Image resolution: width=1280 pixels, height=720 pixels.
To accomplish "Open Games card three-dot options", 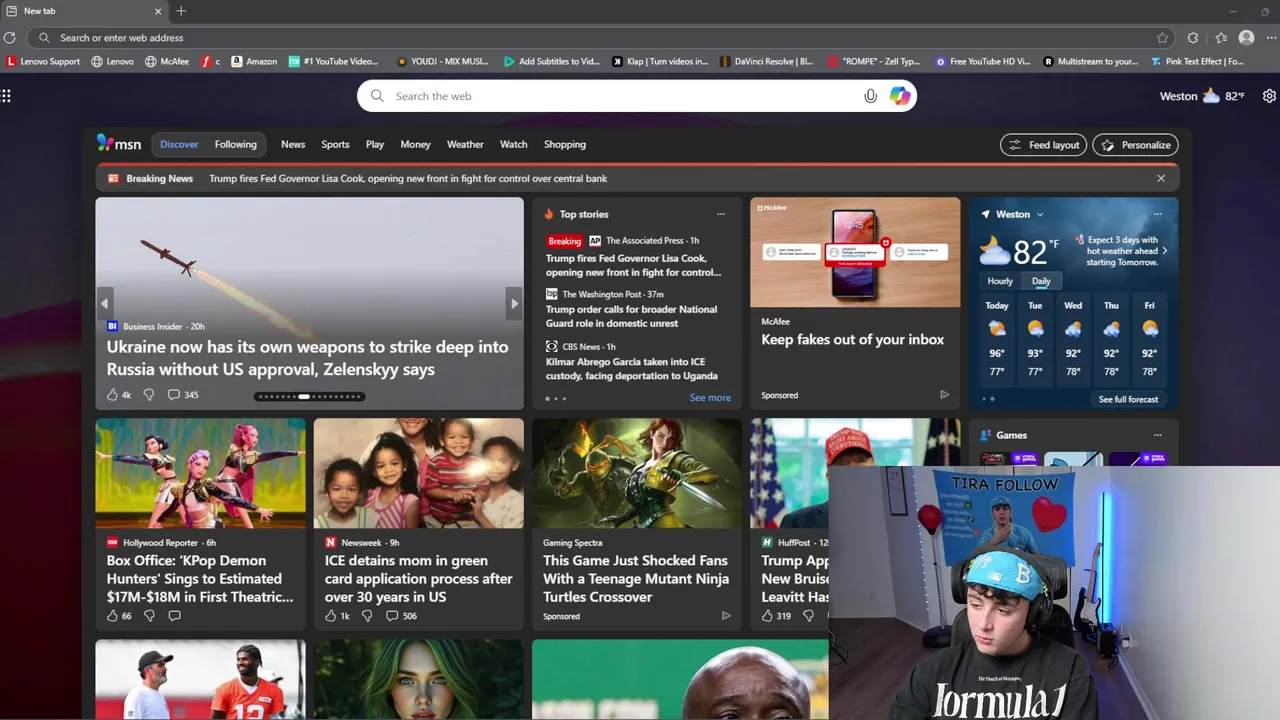I will pyautogui.click(x=1157, y=435).
